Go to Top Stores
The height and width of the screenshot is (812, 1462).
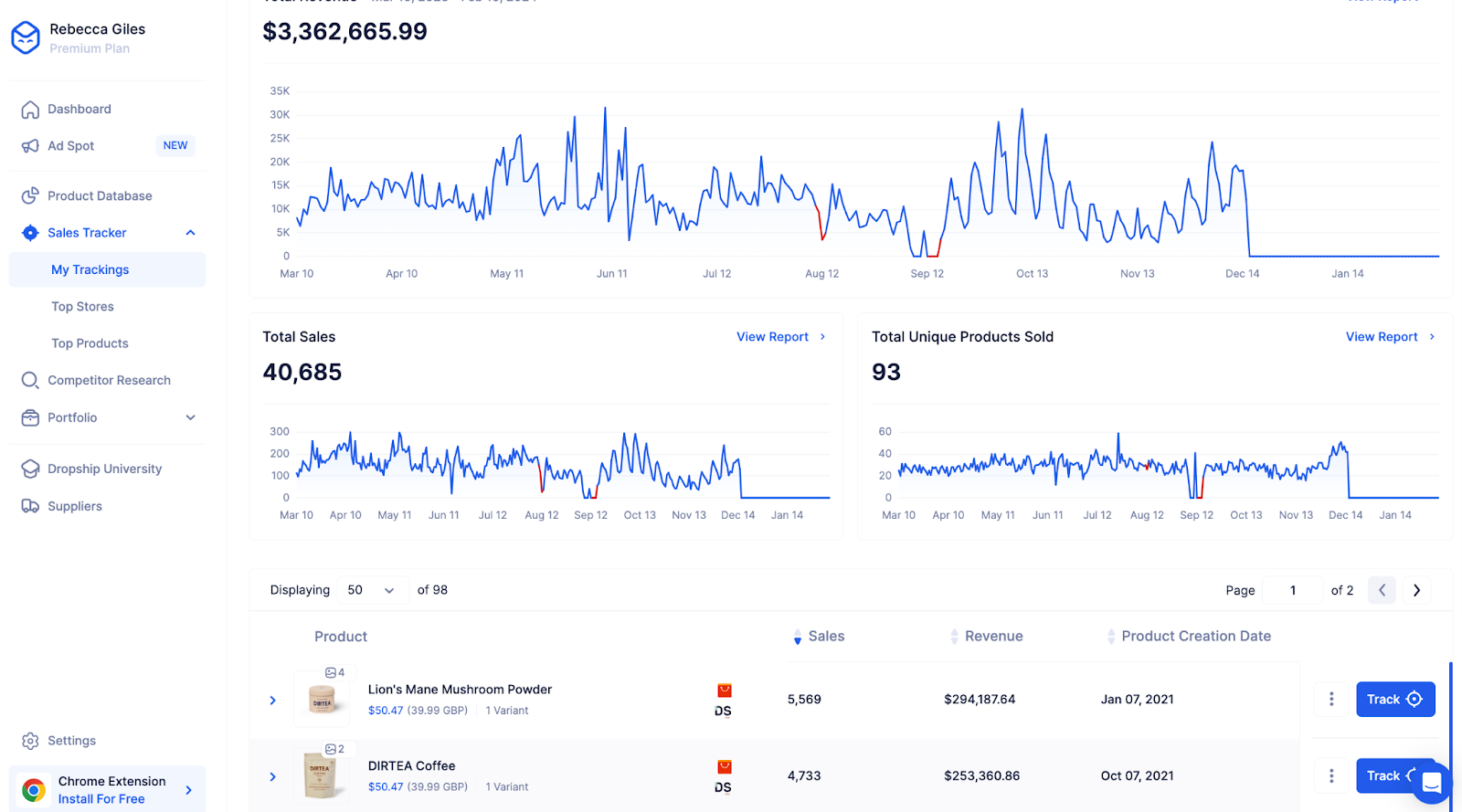point(82,307)
